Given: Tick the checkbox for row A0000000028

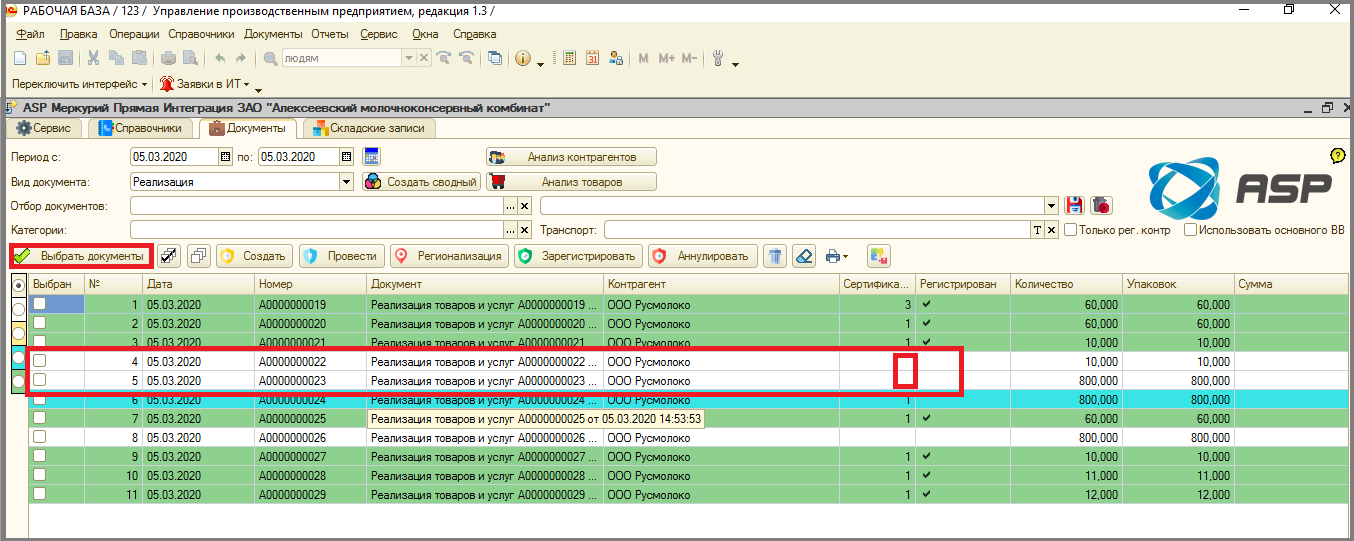Looking at the screenshot, I should [40, 475].
